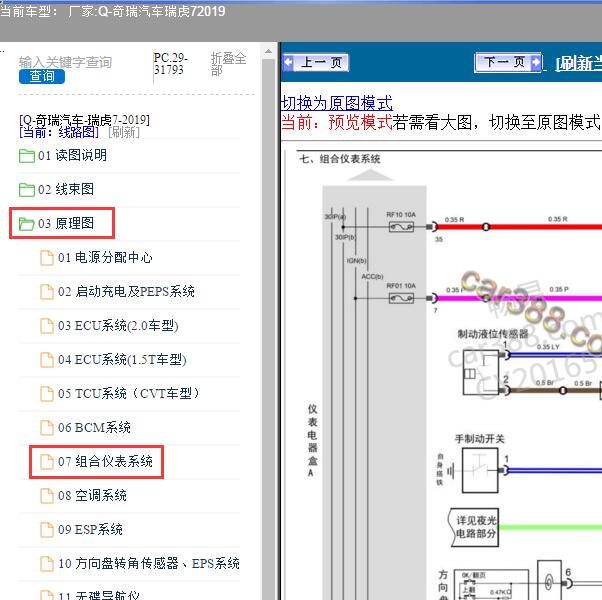Collapse the 03 原理图 folder
Screen dimensions: 602x600
pos(66,223)
